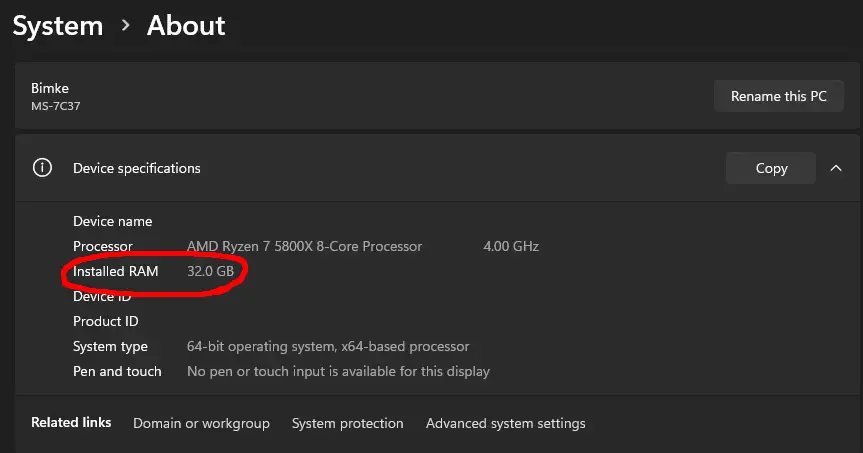Image resolution: width=863 pixels, height=453 pixels.
Task: Open the Domain or workgroup link
Action: [201, 423]
